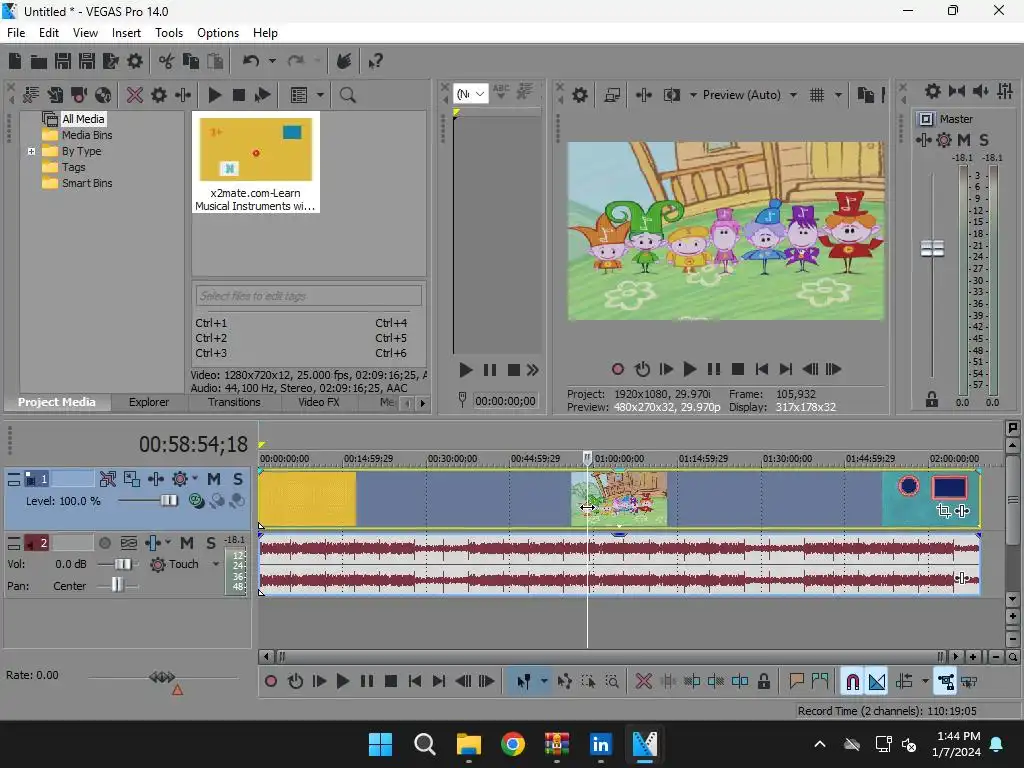Select Smart Bins folder

[x=87, y=184]
